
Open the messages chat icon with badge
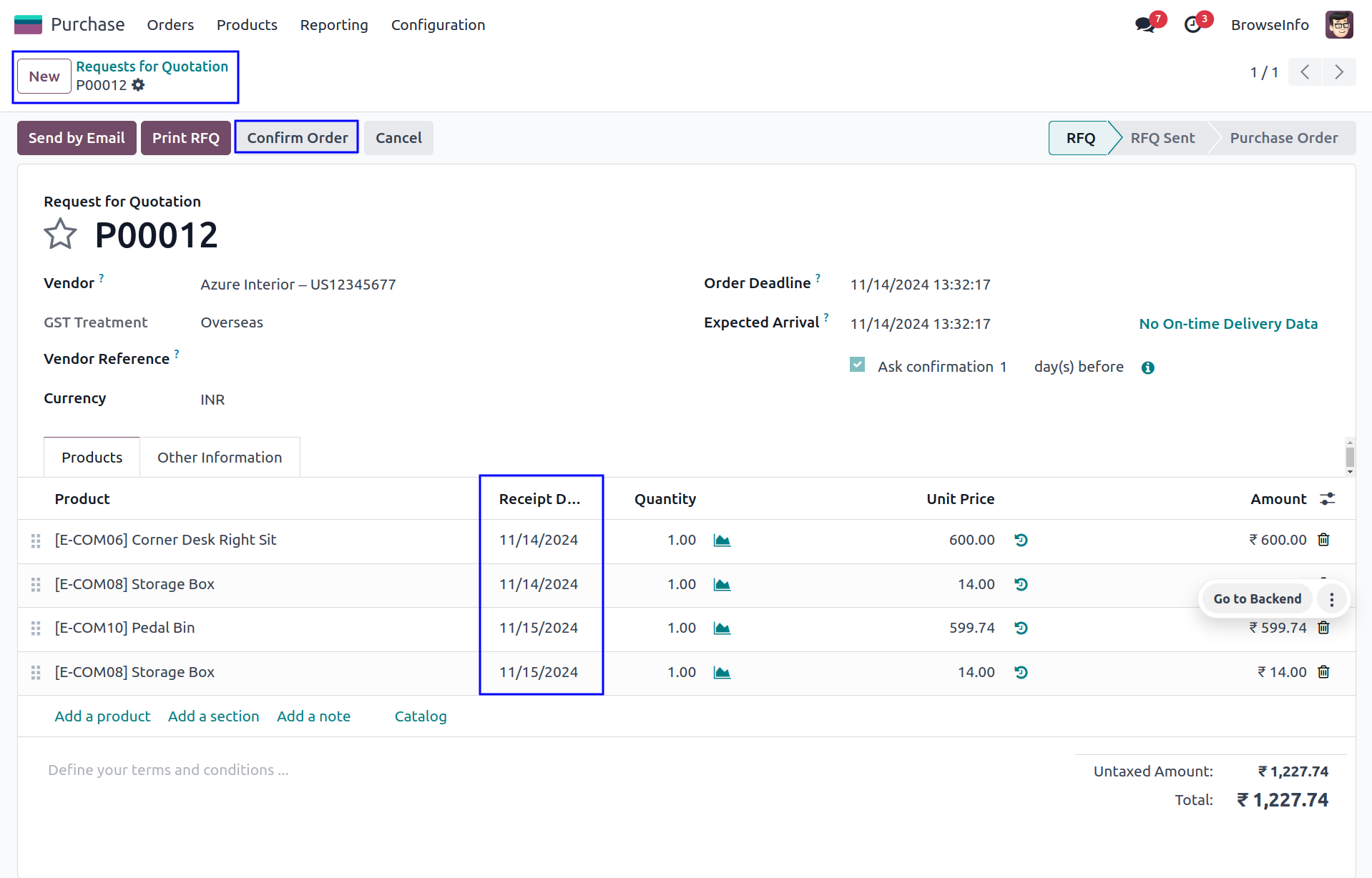coord(1145,25)
